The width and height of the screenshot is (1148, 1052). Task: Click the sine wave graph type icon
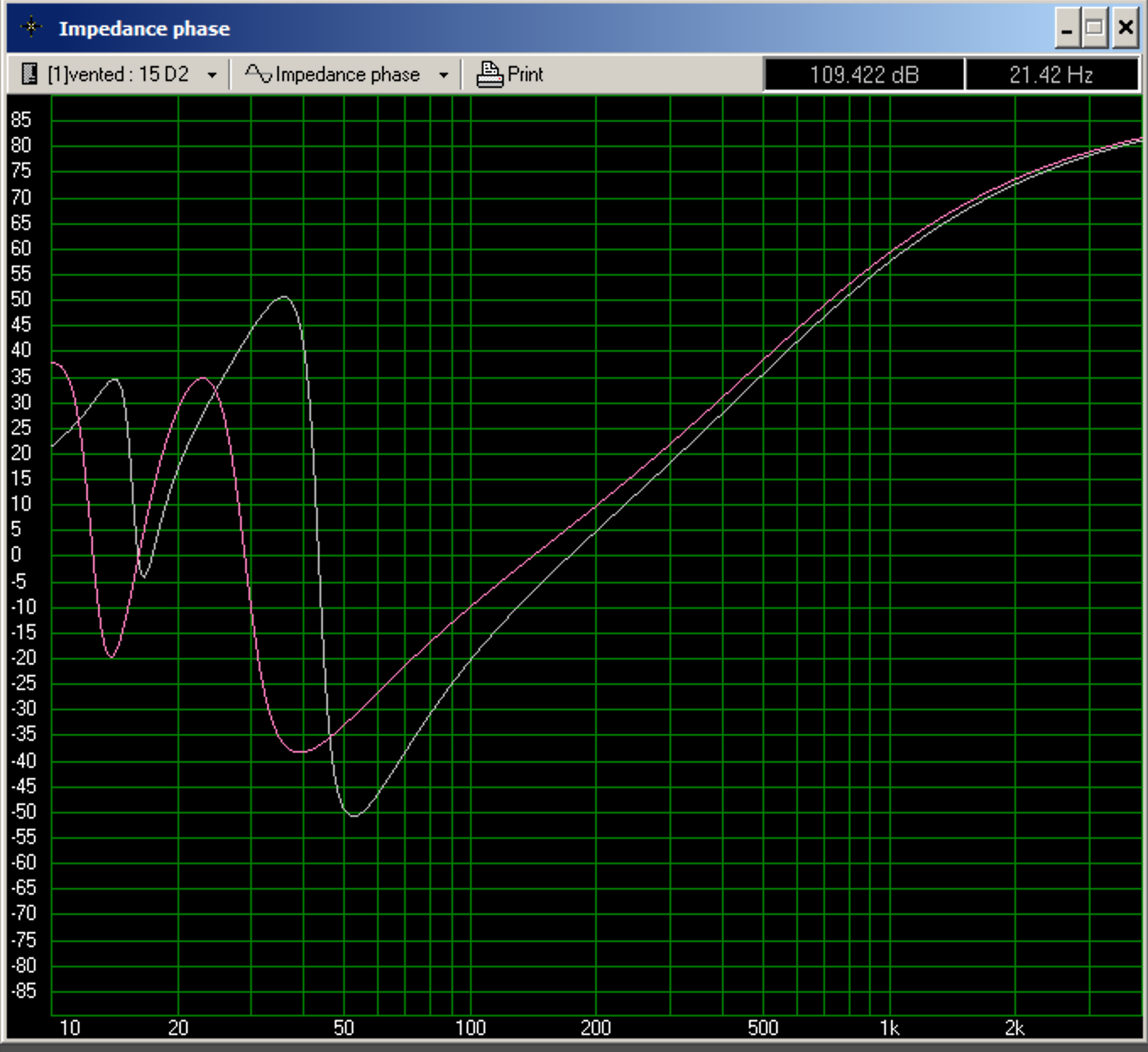click(x=258, y=74)
